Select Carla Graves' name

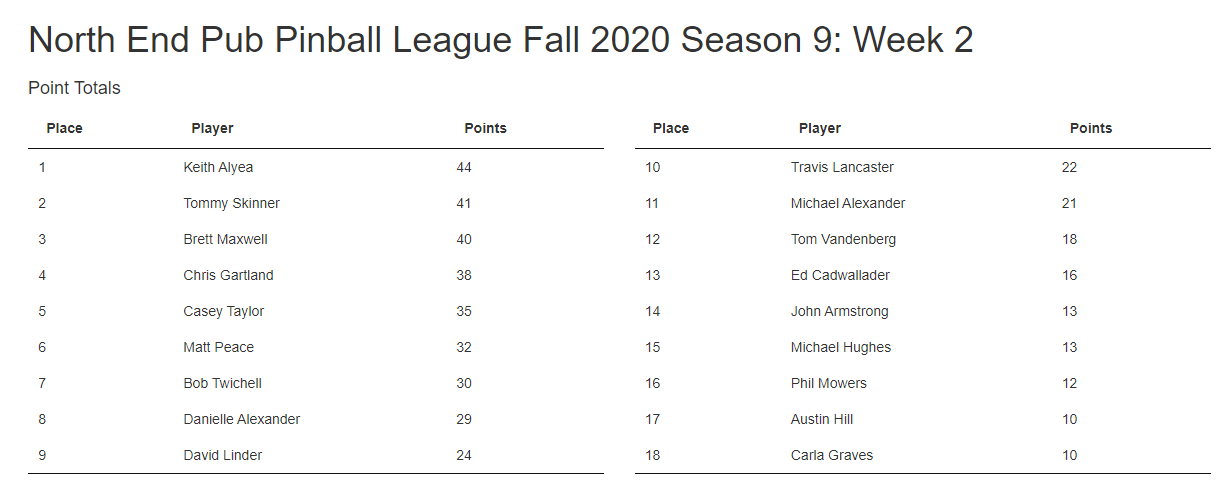[x=831, y=455]
